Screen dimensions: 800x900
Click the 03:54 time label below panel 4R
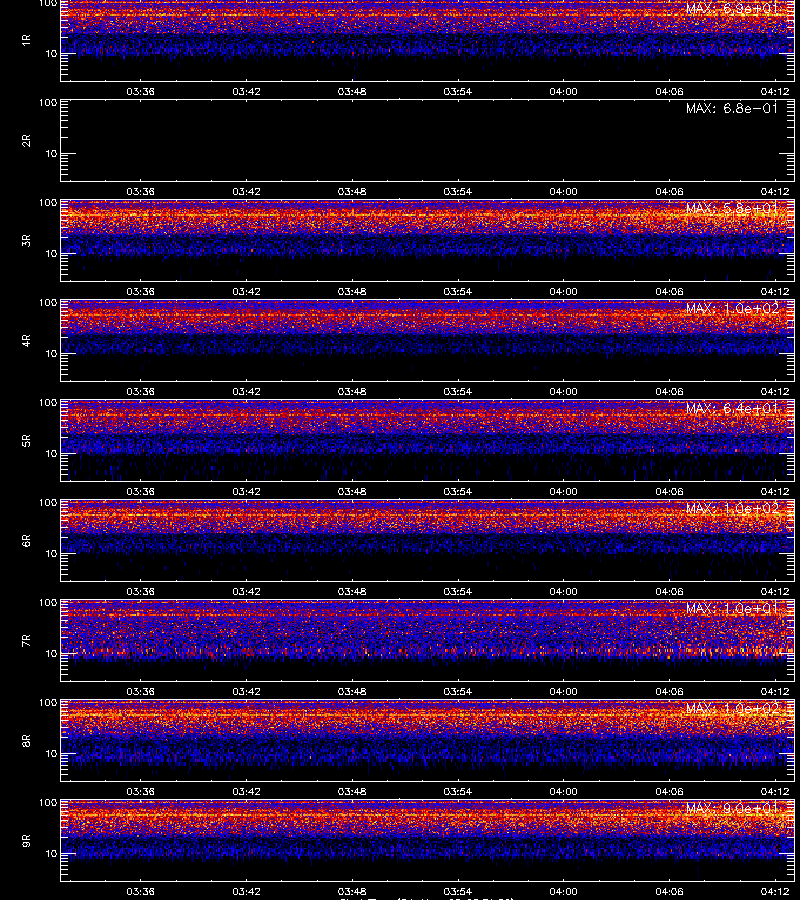tap(457, 391)
